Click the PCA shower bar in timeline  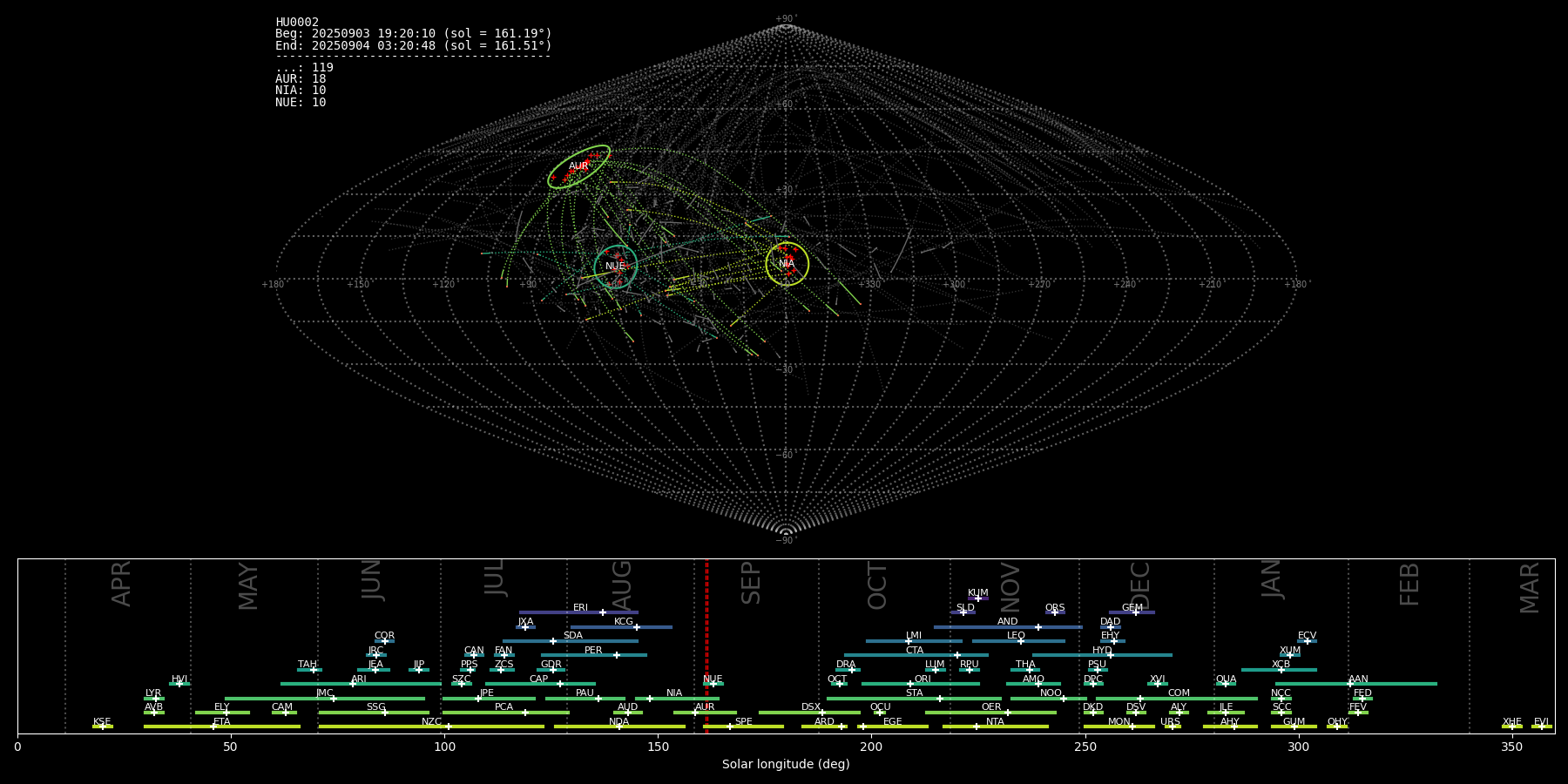click(x=505, y=713)
